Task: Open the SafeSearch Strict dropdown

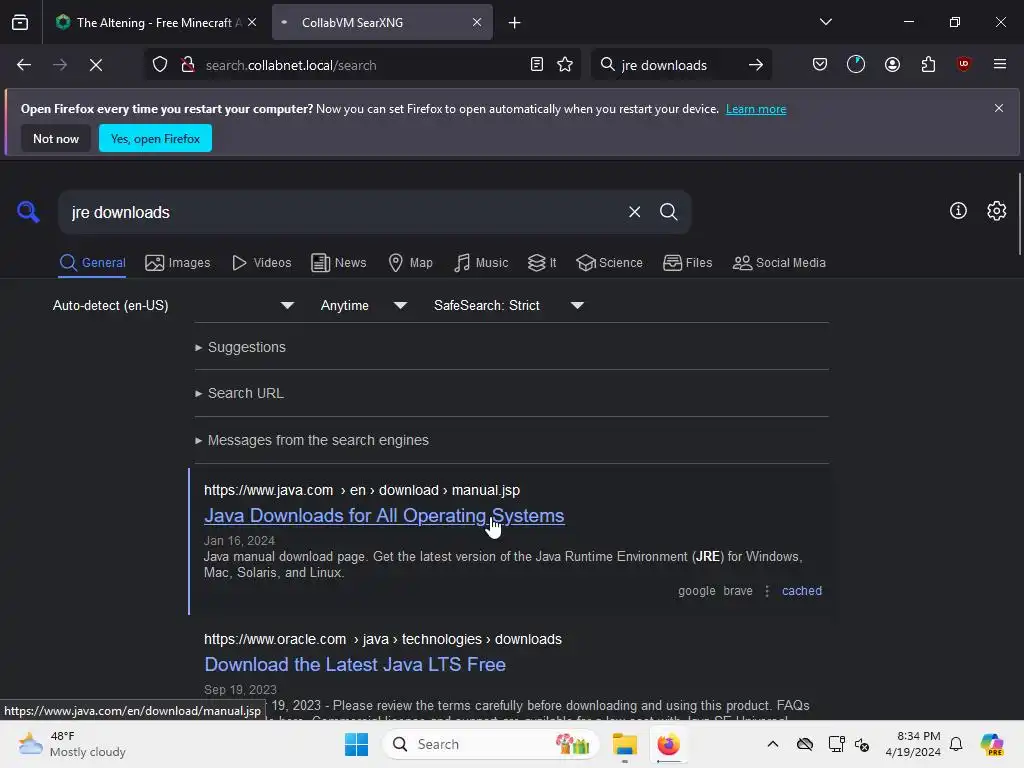Action: [509, 306]
